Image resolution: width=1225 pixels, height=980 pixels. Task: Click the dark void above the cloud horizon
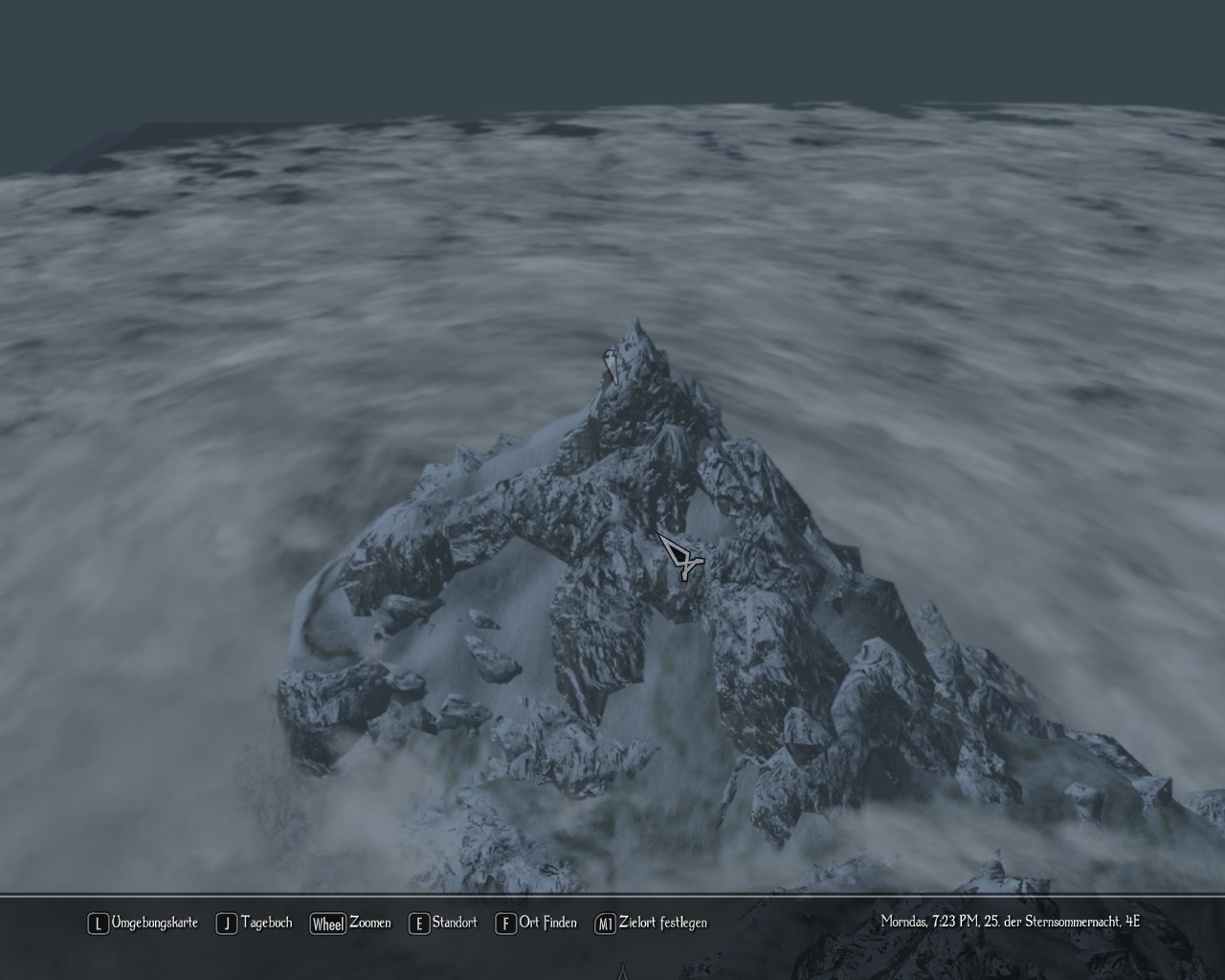612,48
